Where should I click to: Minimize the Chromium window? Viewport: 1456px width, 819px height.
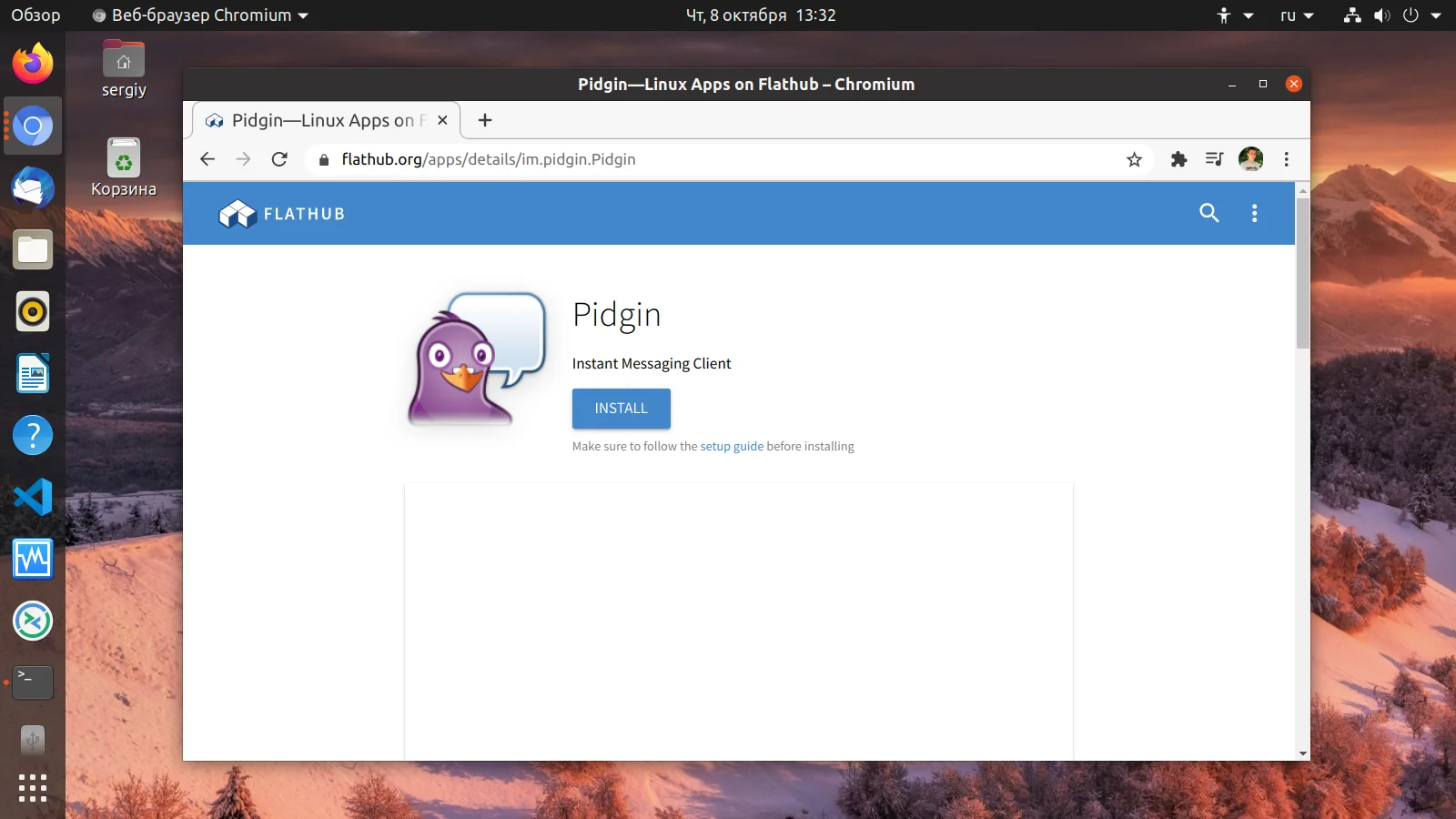(1232, 85)
